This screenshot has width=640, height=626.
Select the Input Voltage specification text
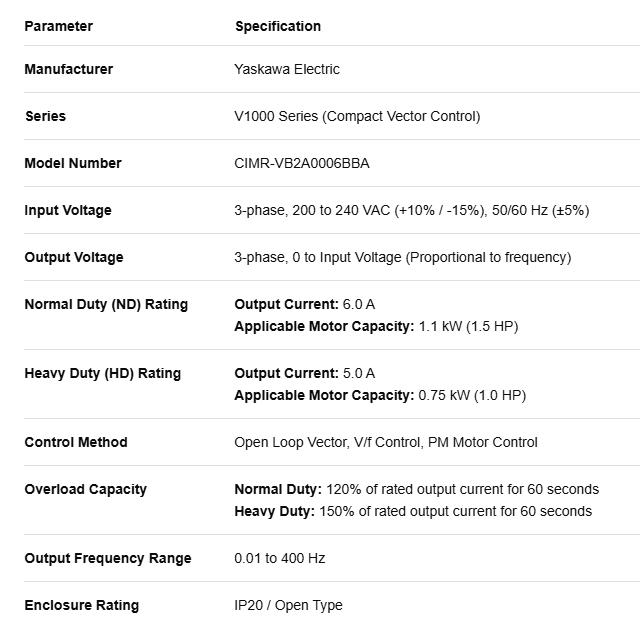point(412,210)
